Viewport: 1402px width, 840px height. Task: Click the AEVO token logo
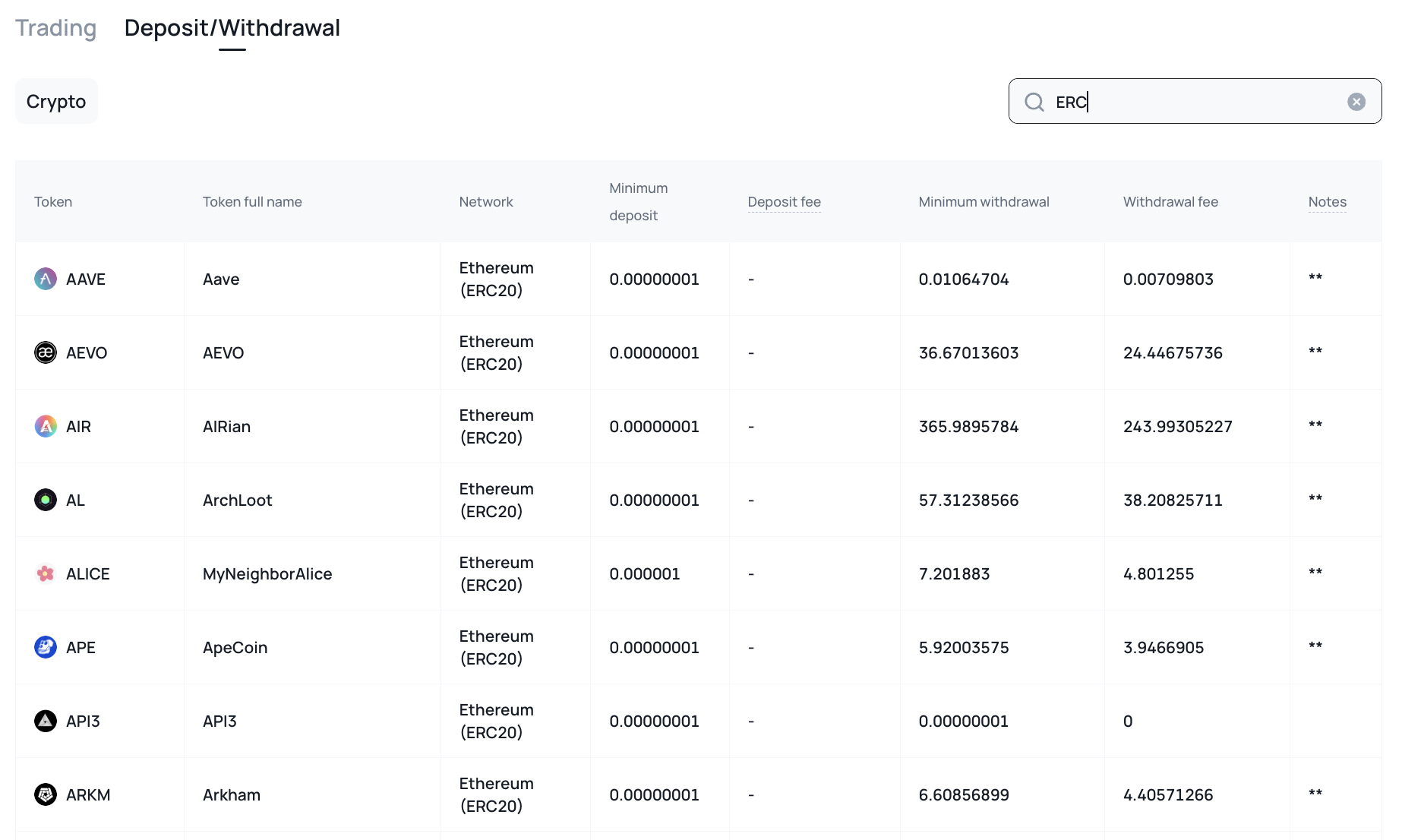pos(46,352)
